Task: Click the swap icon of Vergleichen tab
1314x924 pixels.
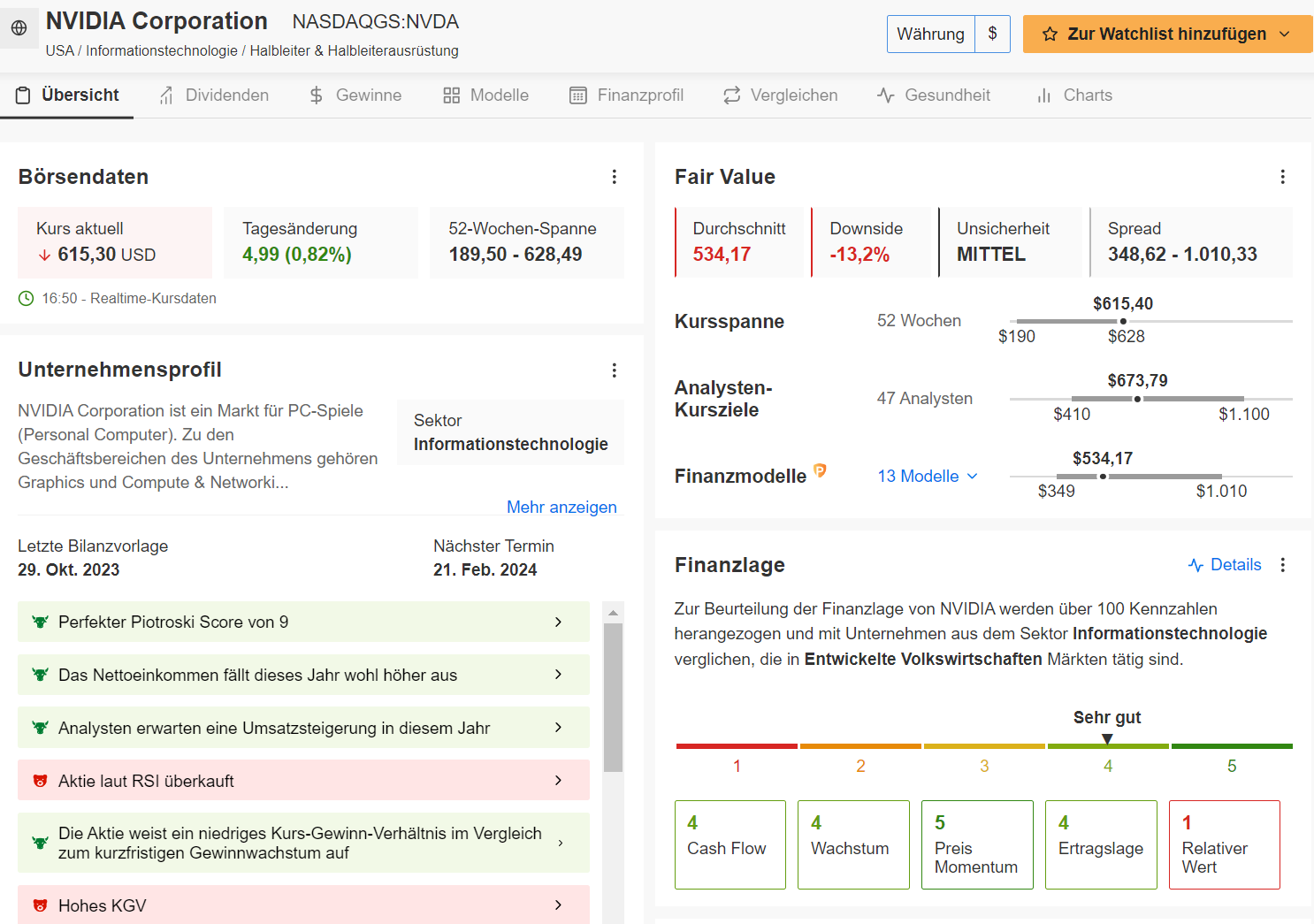Action: pos(731,95)
